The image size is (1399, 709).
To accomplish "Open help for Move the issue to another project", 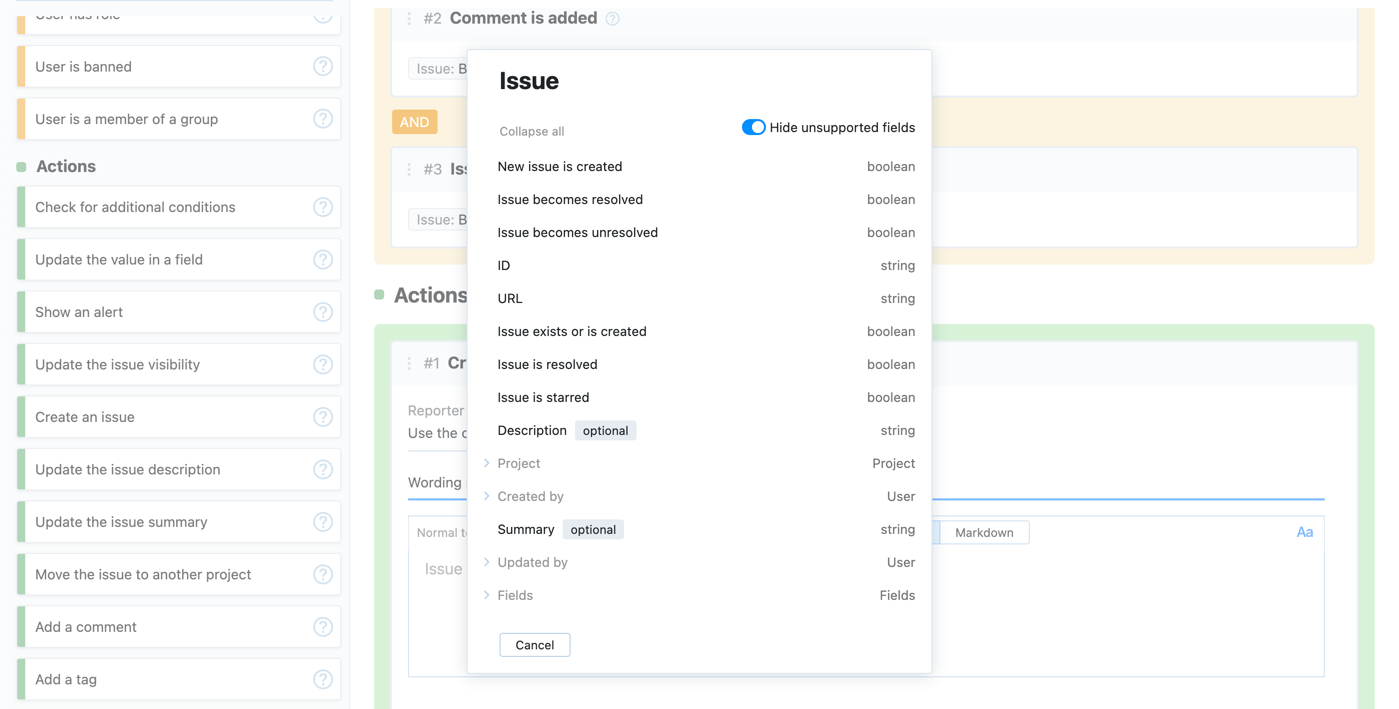I will point(323,574).
